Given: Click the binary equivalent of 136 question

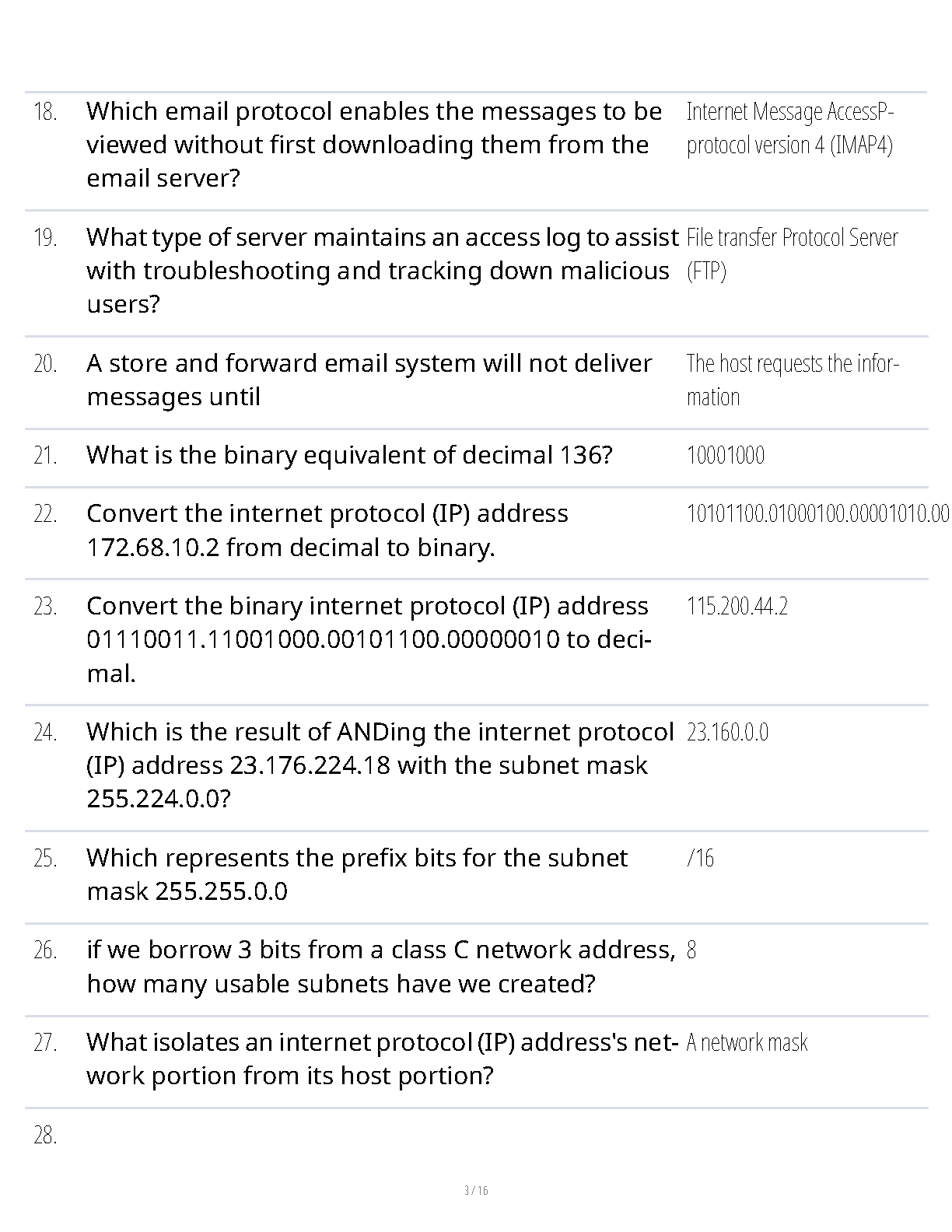Looking at the screenshot, I should pyautogui.click(x=349, y=455).
